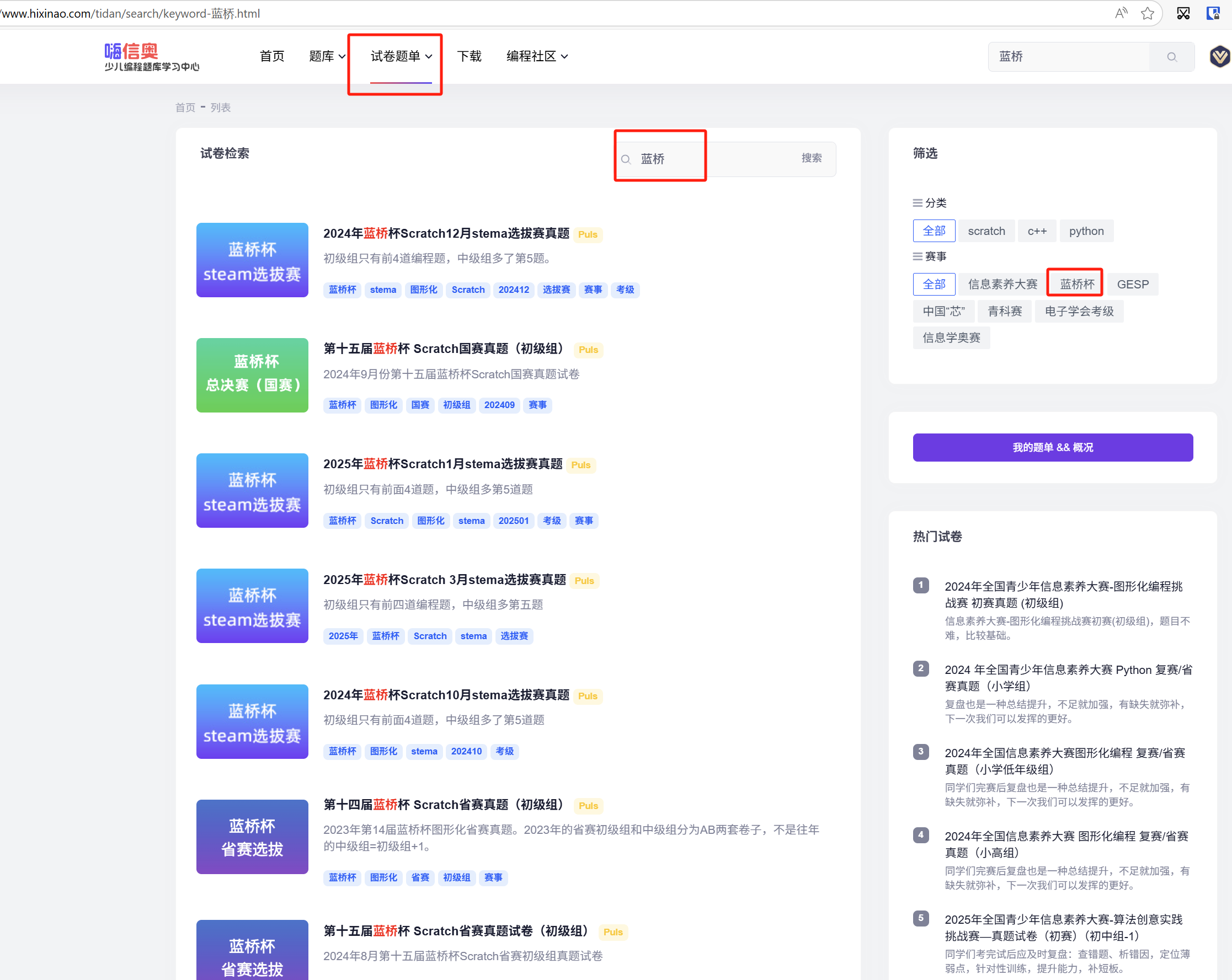
Task: Expand the 编程社区 dropdown menu
Action: tap(537, 56)
